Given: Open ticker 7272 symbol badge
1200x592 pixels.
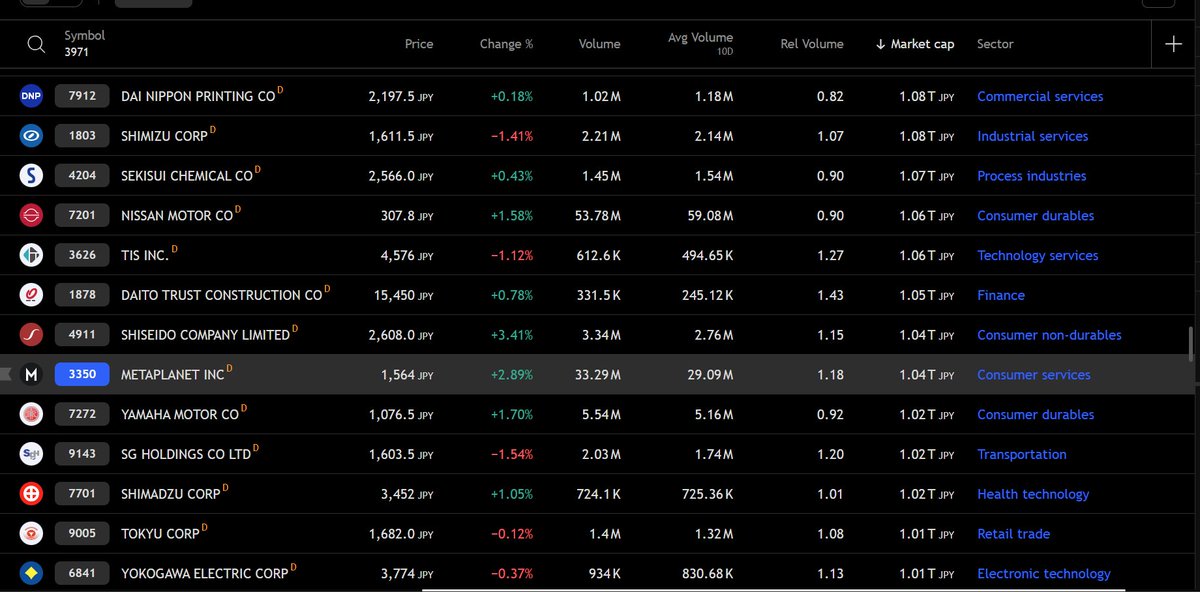Looking at the screenshot, I should click(x=82, y=414).
